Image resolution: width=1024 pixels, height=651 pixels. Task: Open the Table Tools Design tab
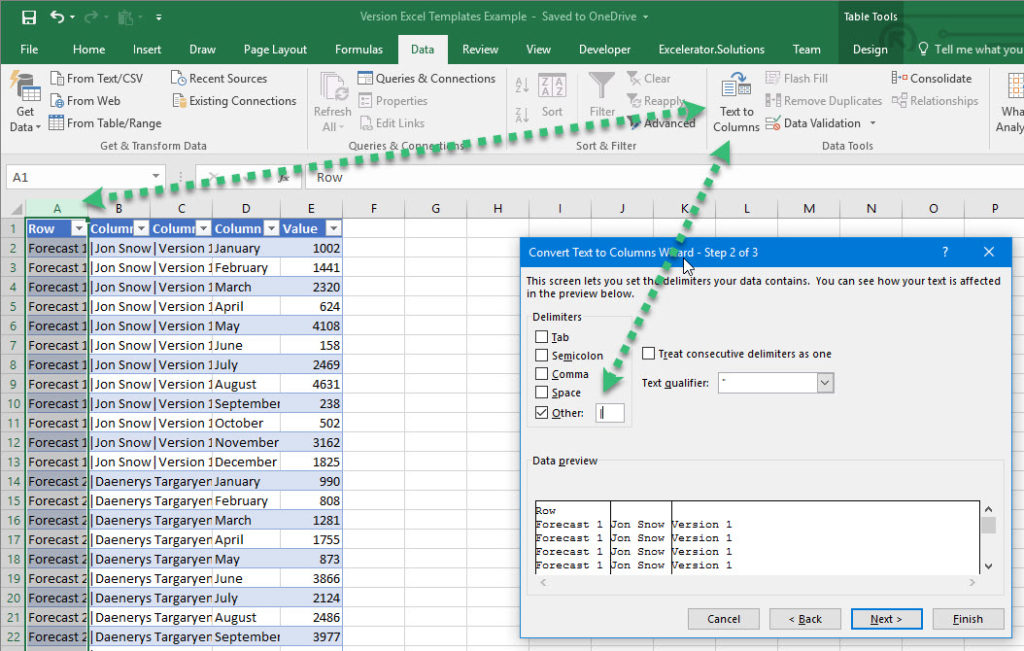pyautogui.click(x=869, y=48)
